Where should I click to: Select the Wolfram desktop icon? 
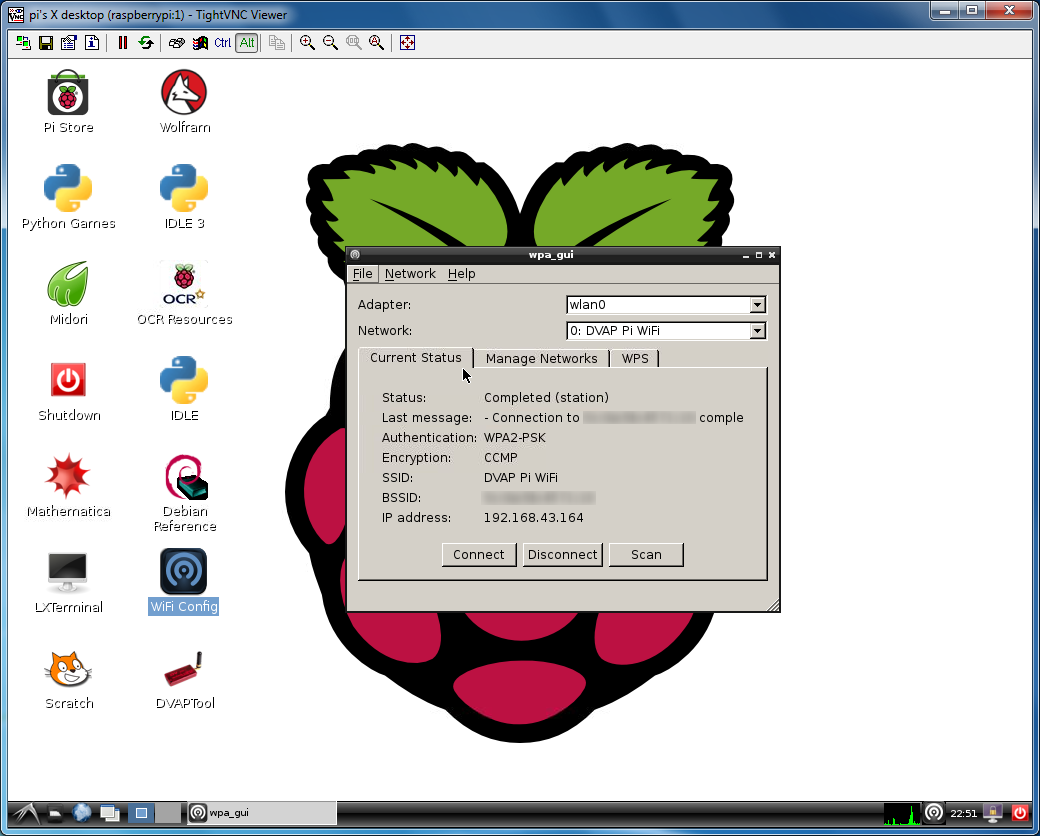184,102
